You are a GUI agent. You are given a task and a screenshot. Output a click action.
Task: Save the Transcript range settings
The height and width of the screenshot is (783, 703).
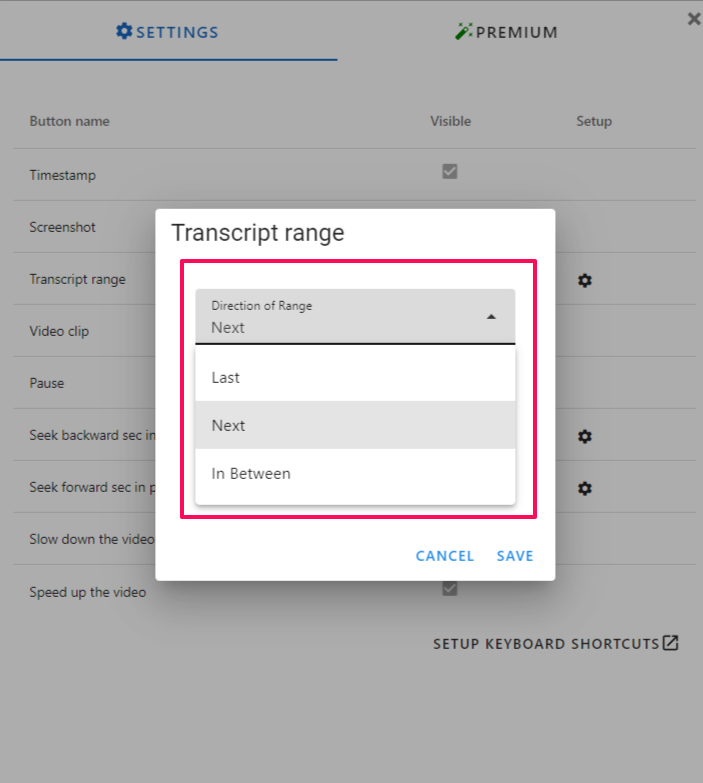click(x=515, y=556)
